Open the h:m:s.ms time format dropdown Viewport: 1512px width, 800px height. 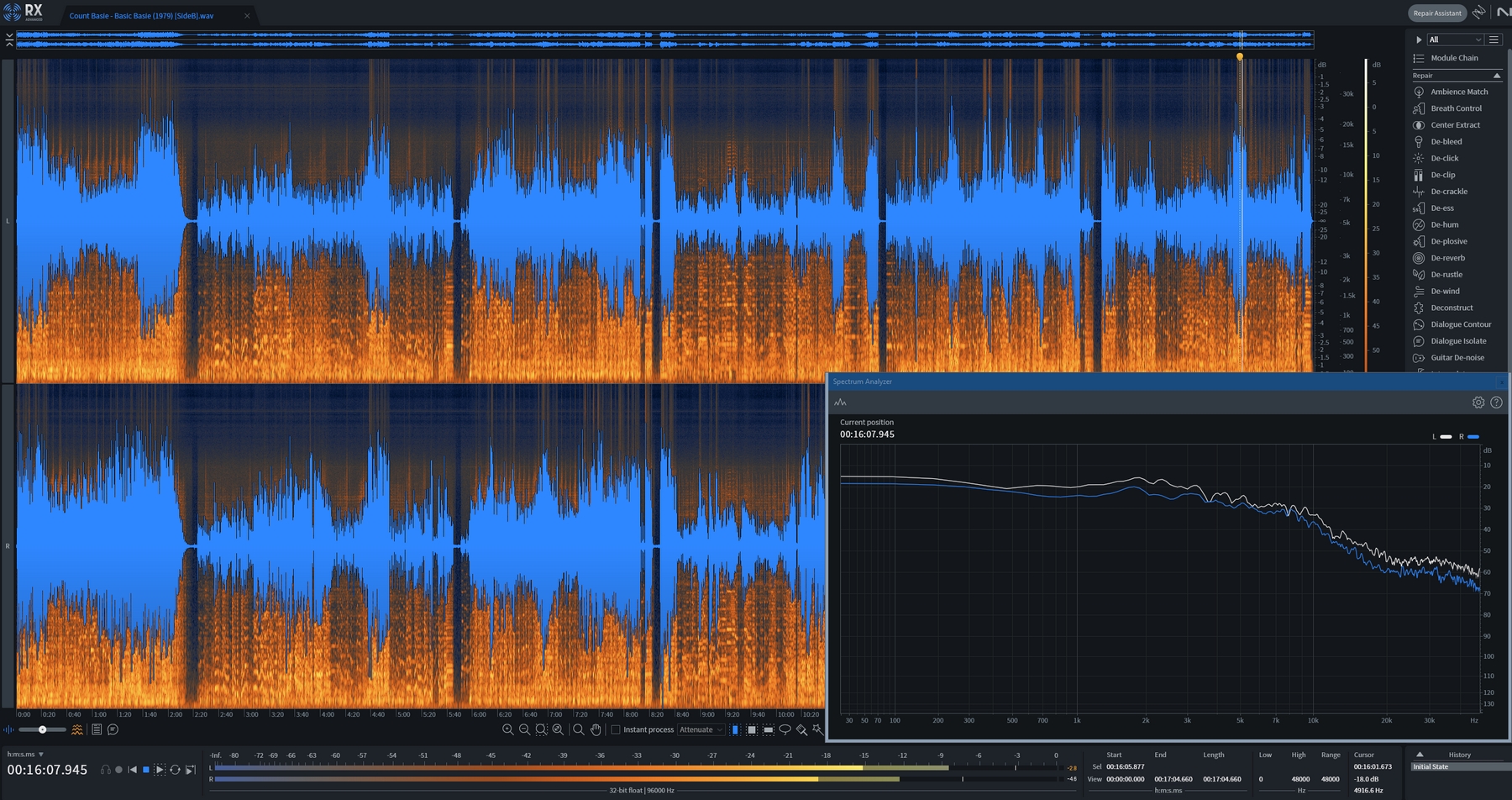pos(25,755)
